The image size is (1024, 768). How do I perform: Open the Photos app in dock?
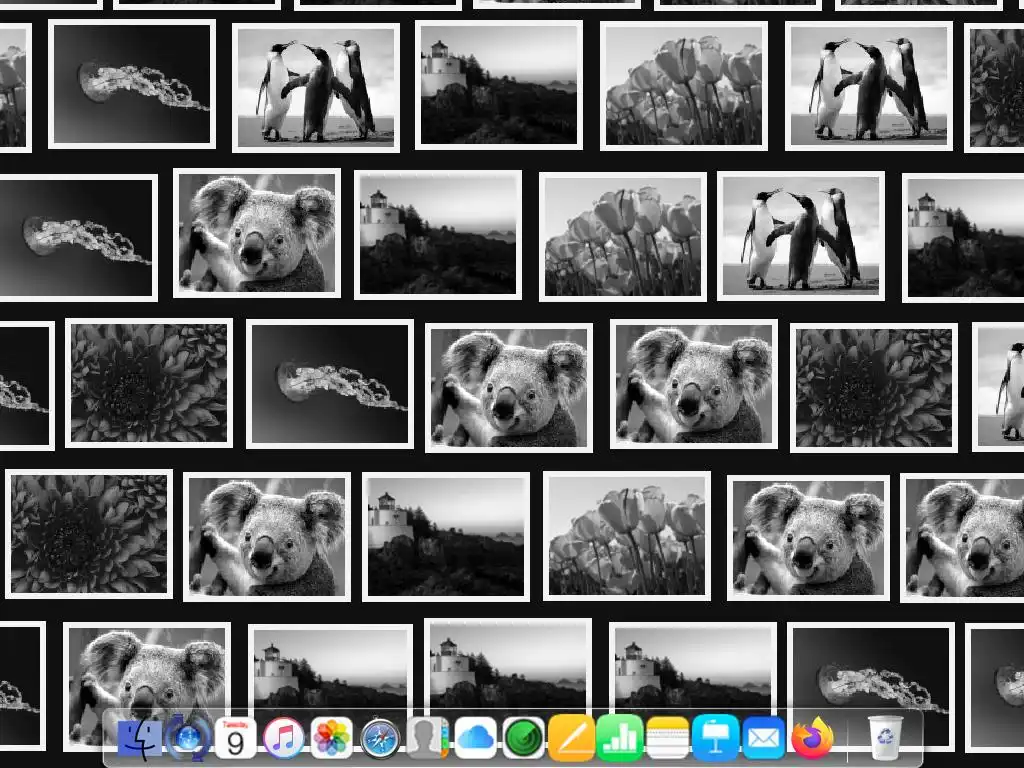point(332,739)
